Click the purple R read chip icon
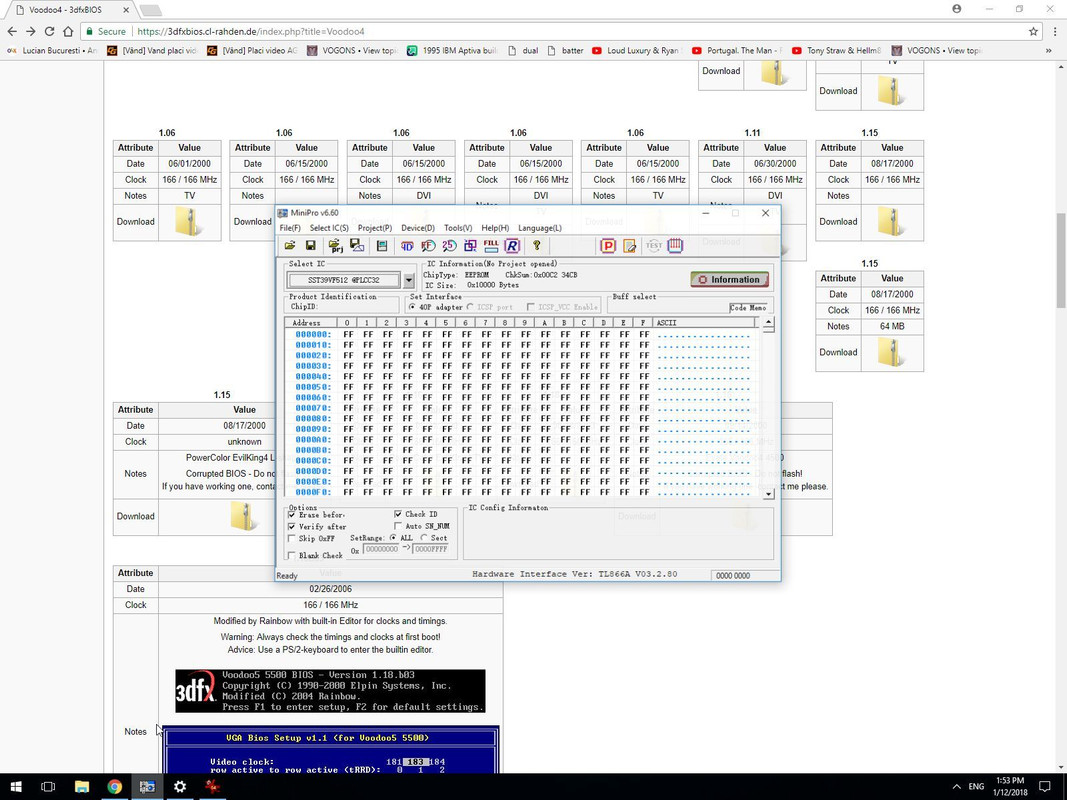The width and height of the screenshot is (1067, 800). click(512, 246)
